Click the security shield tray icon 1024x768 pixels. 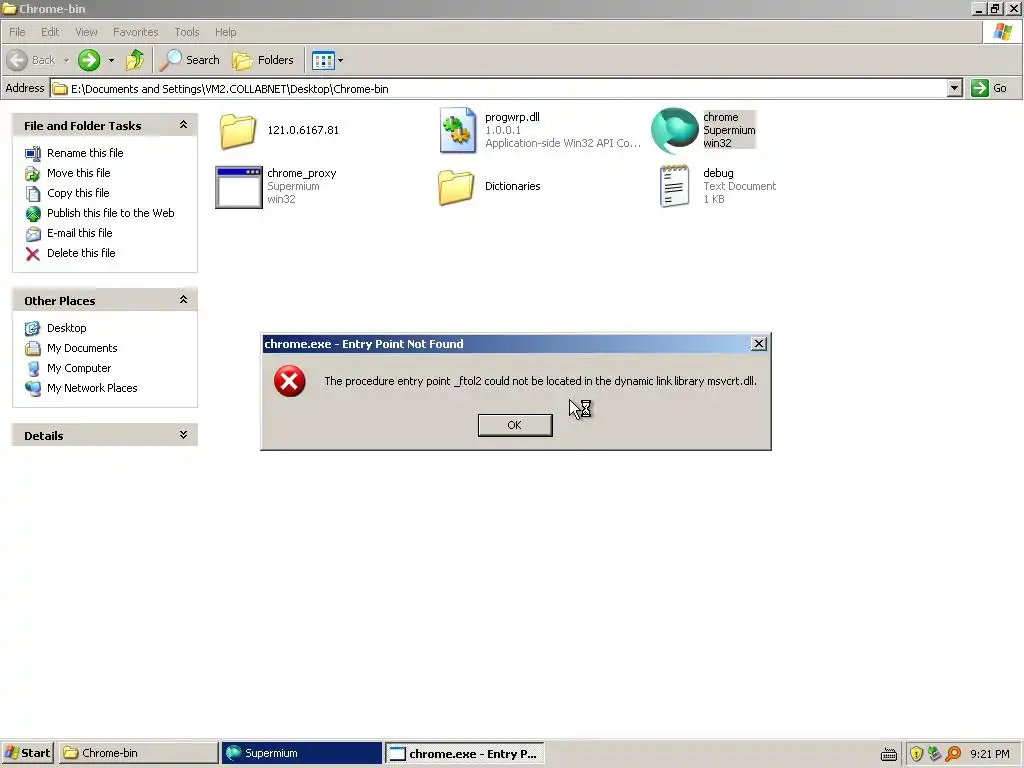(916, 754)
